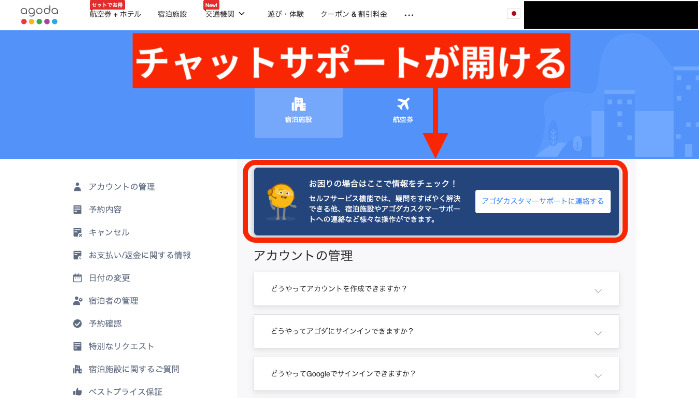
Task: Click the orange mascot character image
Action: tap(281, 202)
